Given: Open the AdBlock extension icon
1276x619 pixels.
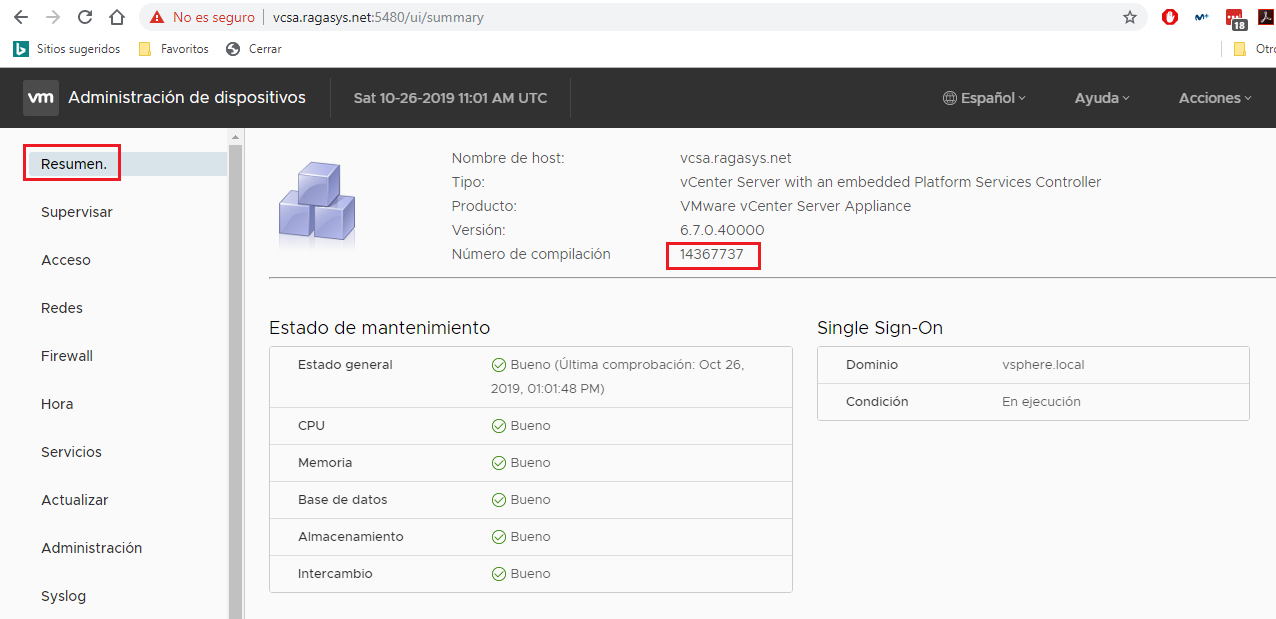Looking at the screenshot, I should tap(1169, 17).
